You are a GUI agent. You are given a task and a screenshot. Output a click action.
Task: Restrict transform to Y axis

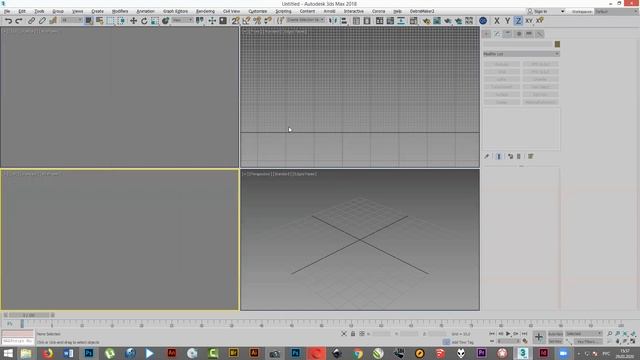click(507, 20)
